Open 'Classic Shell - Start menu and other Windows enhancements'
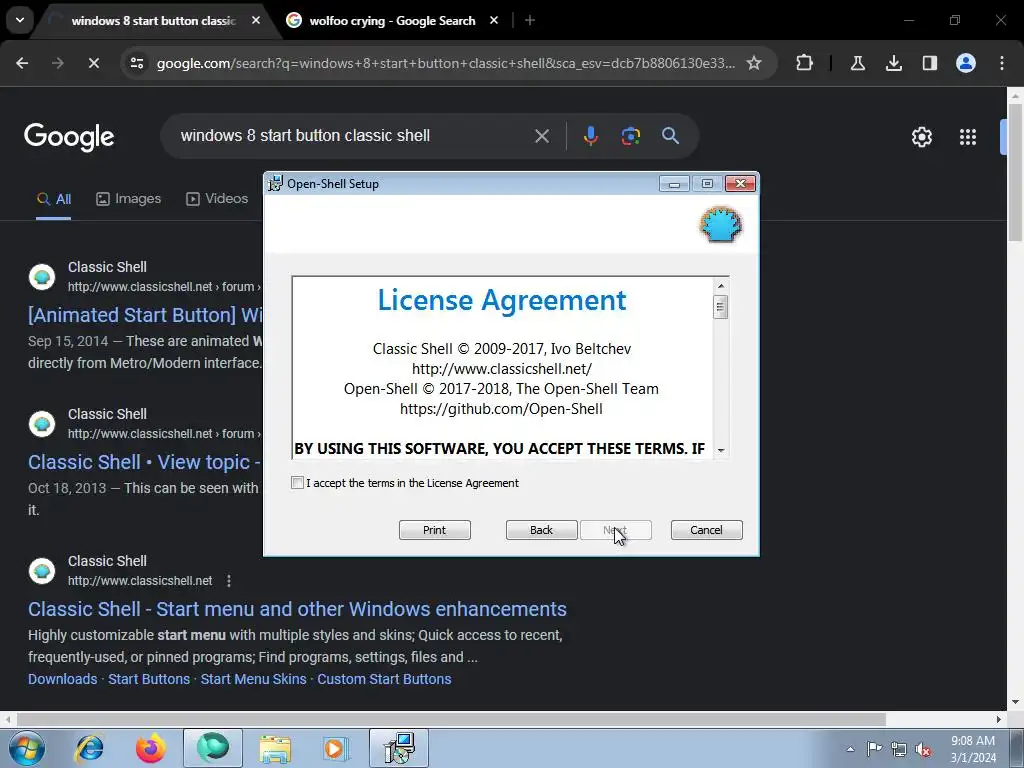1024x768 pixels. (297, 609)
